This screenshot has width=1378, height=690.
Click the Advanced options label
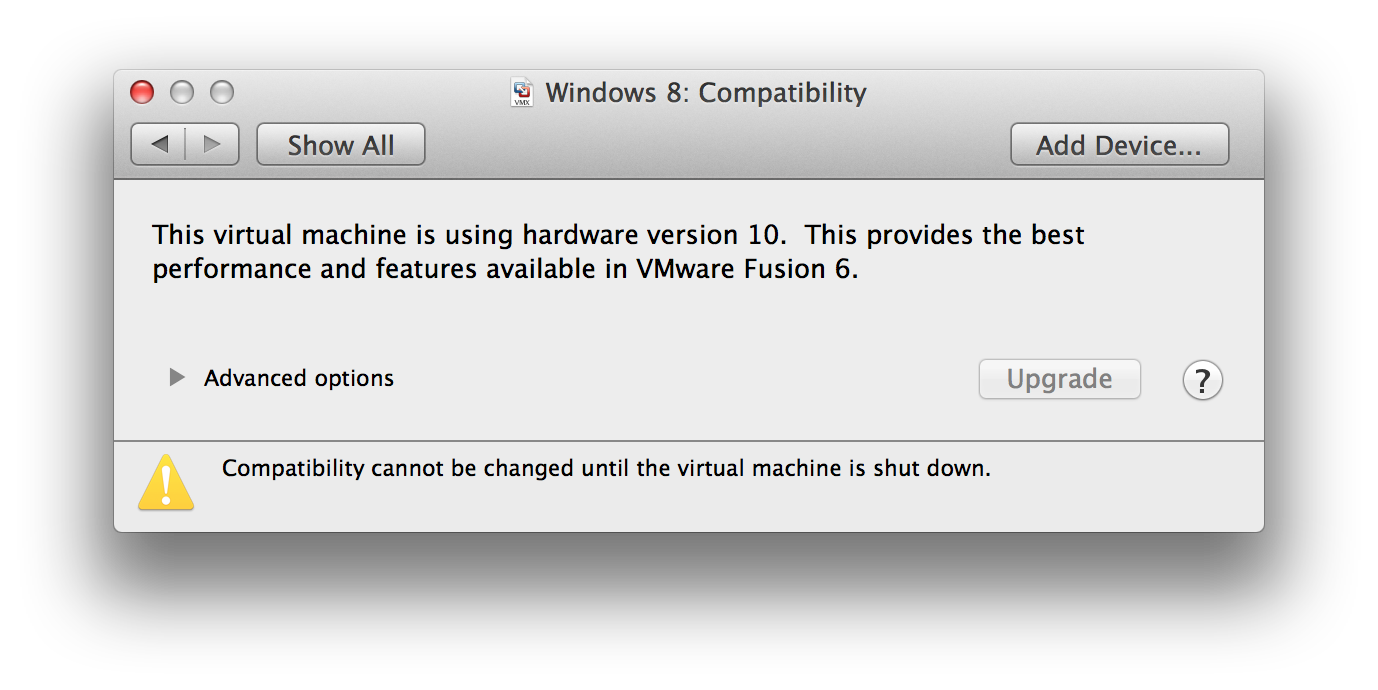coord(299,379)
